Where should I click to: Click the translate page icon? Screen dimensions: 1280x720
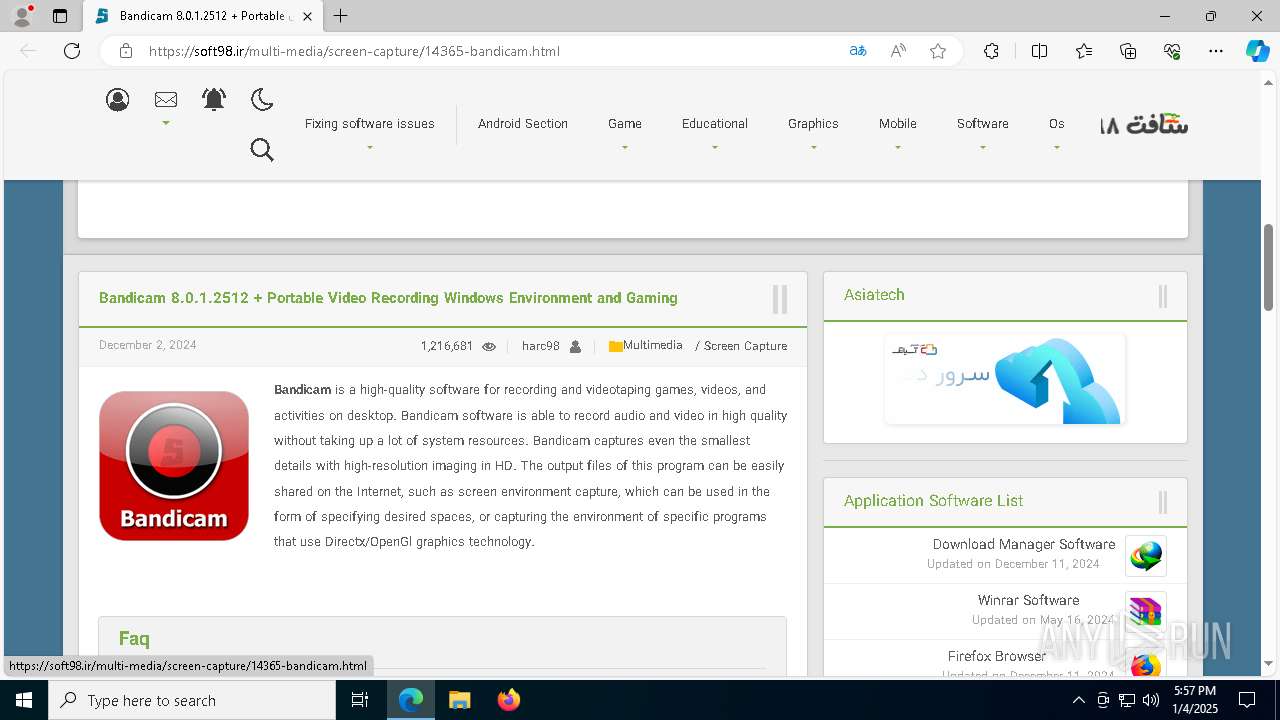pyautogui.click(x=858, y=51)
